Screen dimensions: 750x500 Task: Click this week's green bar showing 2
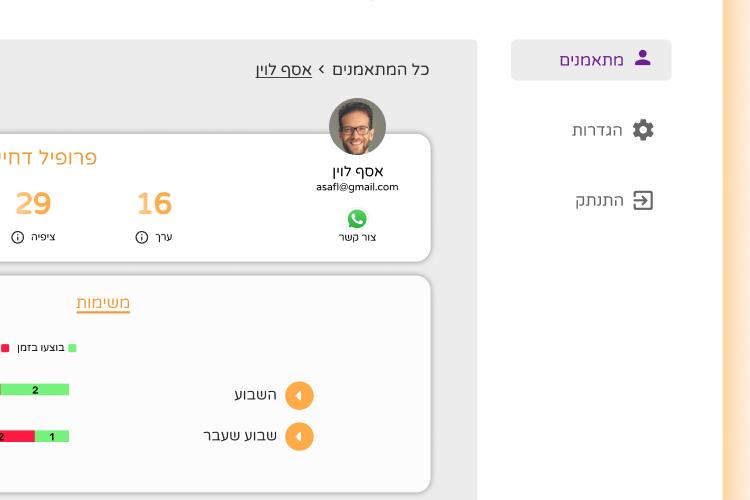tap(34, 389)
